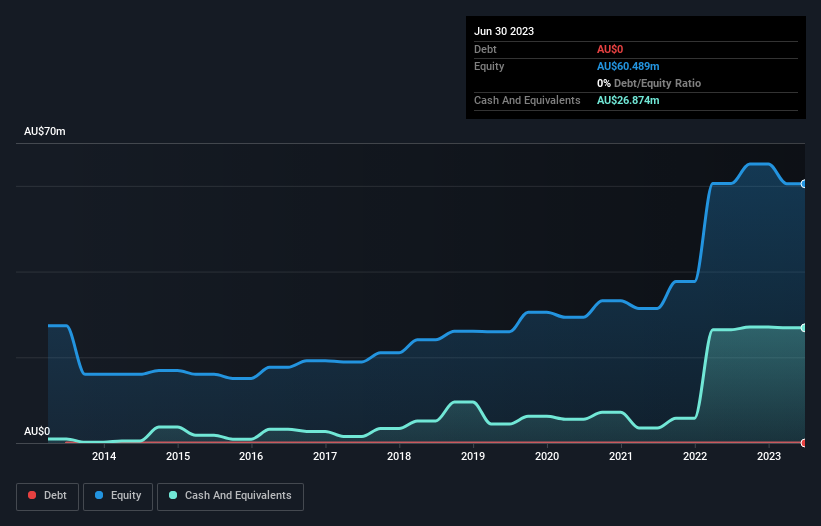
Task: Click the AU$0 axis label
Action: pos(37,431)
